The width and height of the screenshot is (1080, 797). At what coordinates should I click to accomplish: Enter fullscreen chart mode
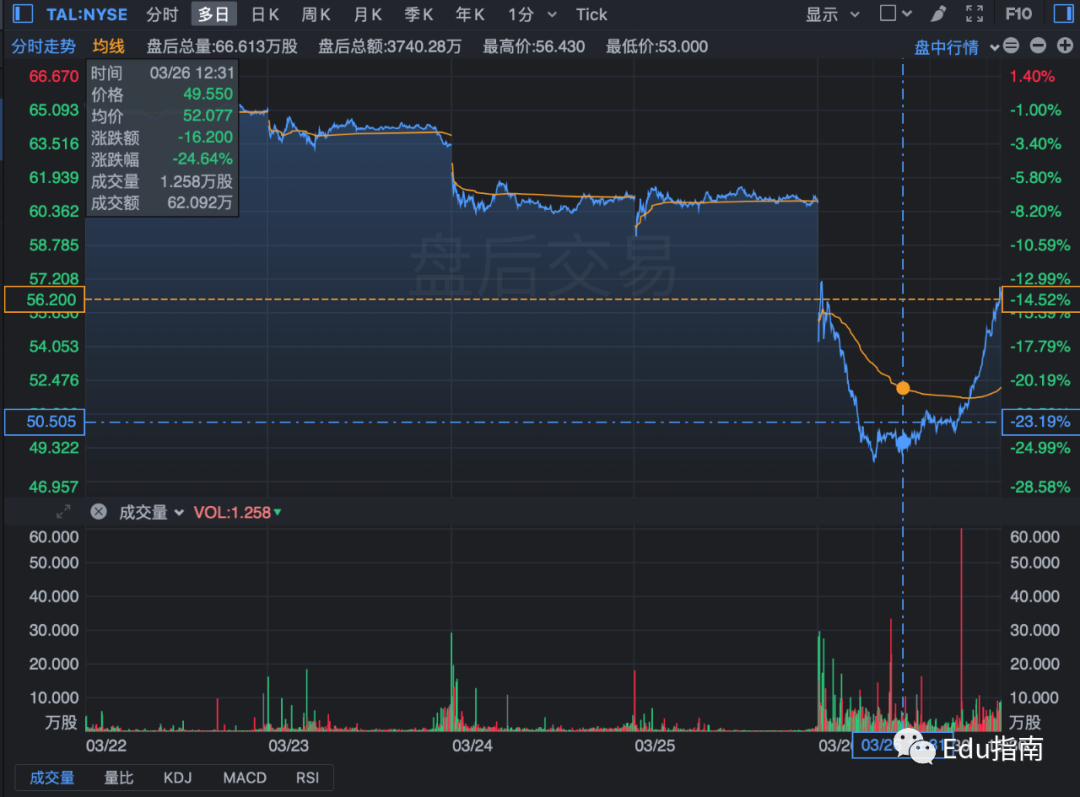pos(975,14)
